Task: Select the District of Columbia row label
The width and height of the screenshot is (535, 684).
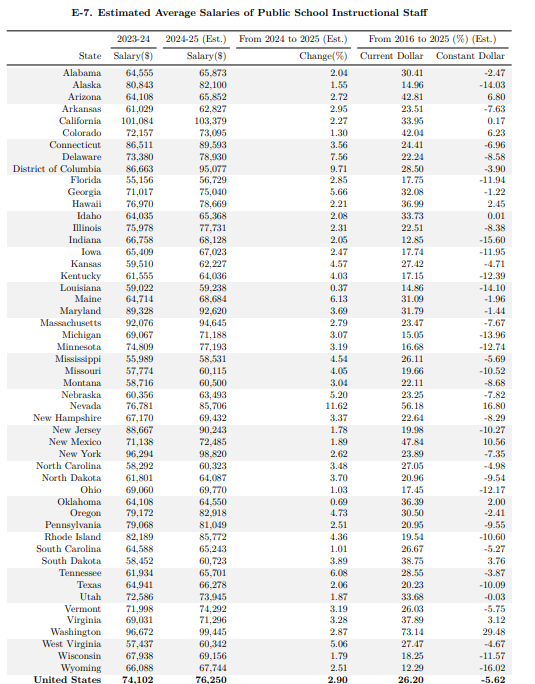Action: pyautogui.click(x=57, y=169)
